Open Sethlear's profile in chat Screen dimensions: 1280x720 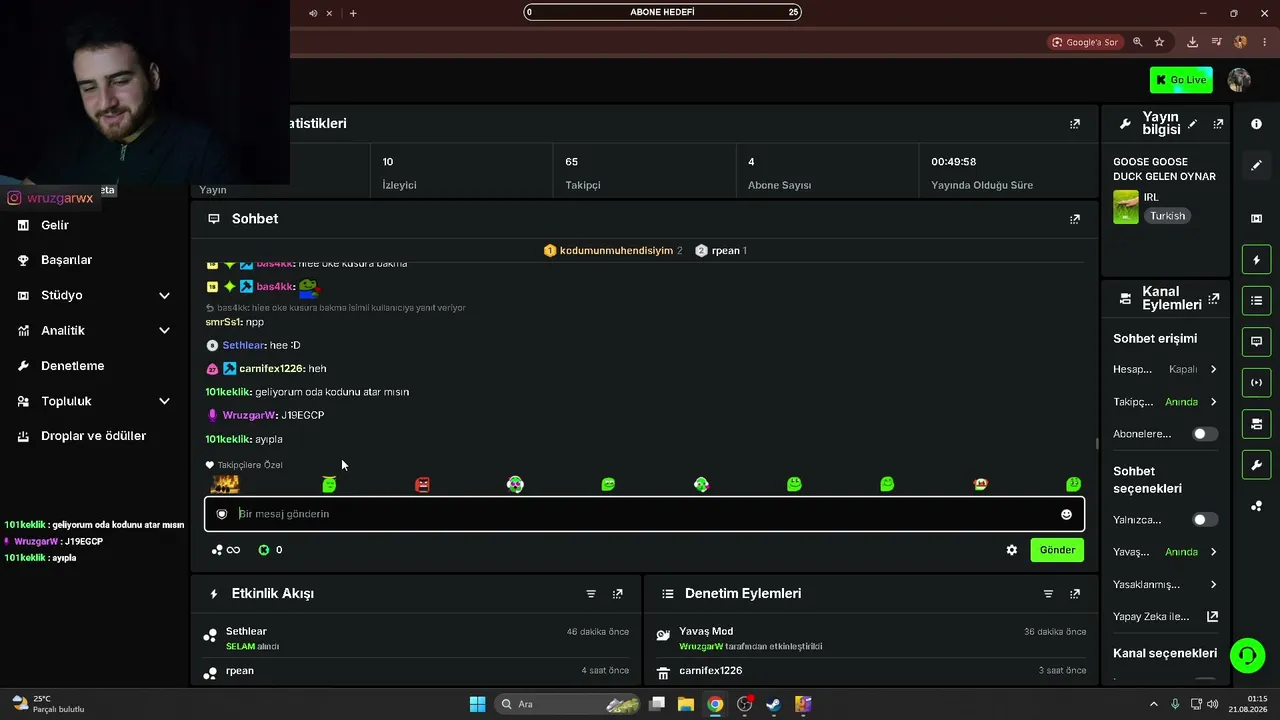pyautogui.click(x=244, y=345)
